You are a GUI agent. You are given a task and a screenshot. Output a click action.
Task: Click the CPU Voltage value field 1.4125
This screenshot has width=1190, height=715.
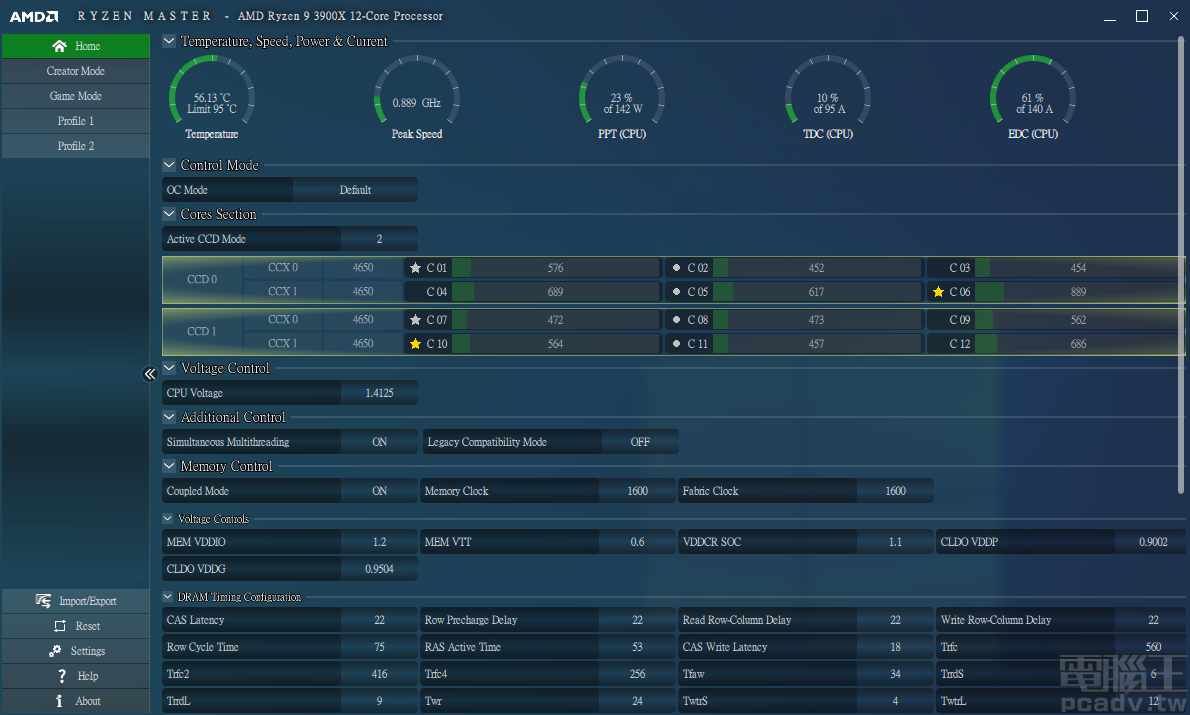coord(379,393)
